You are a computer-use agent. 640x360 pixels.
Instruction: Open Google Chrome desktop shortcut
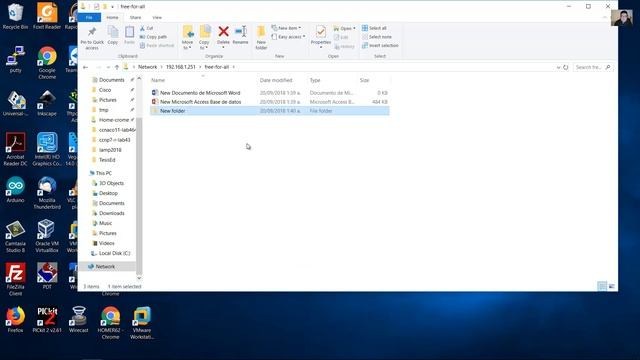(x=47, y=63)
